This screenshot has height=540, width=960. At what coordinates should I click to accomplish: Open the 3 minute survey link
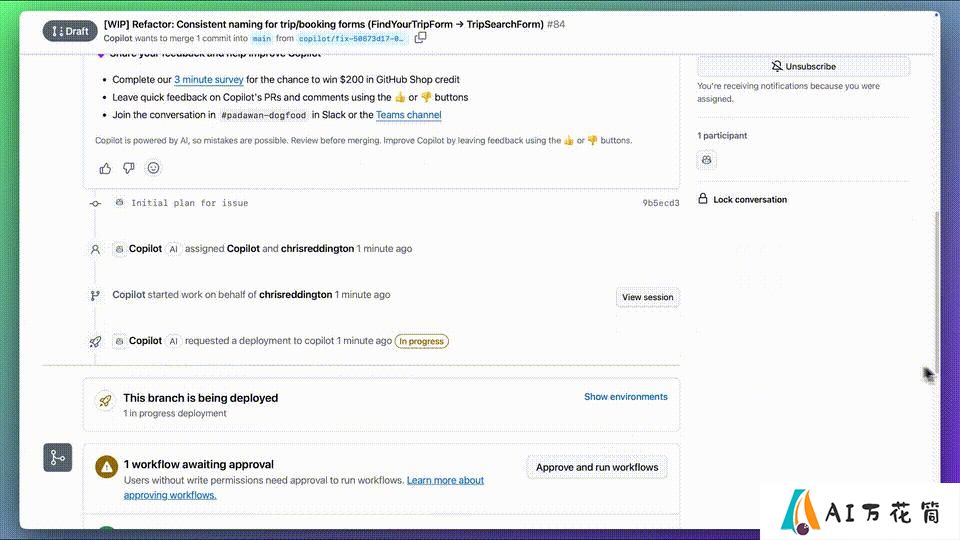click(209, 80)
